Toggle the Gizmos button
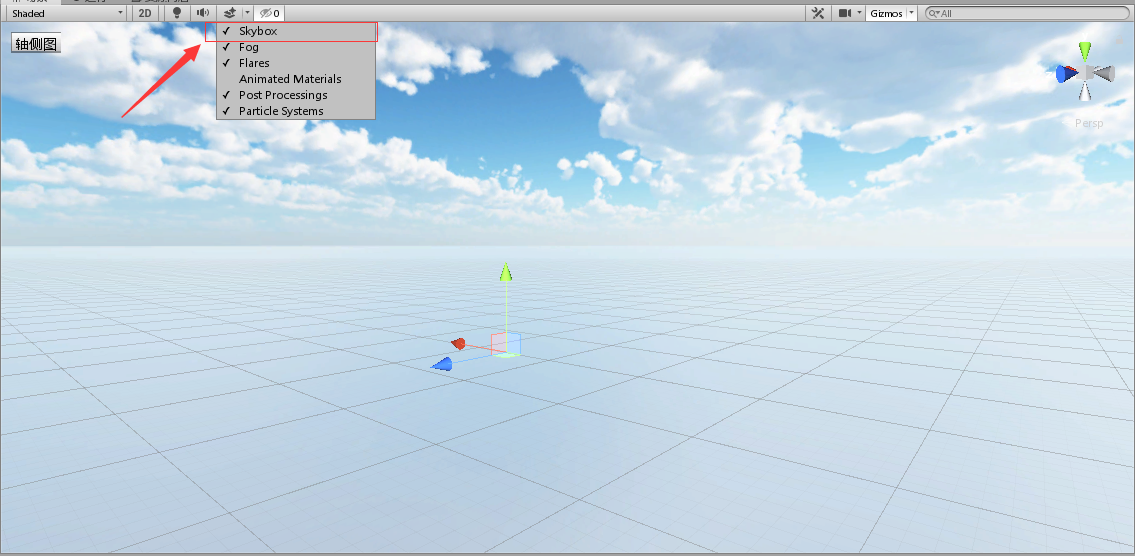 [x=886, y=13]
